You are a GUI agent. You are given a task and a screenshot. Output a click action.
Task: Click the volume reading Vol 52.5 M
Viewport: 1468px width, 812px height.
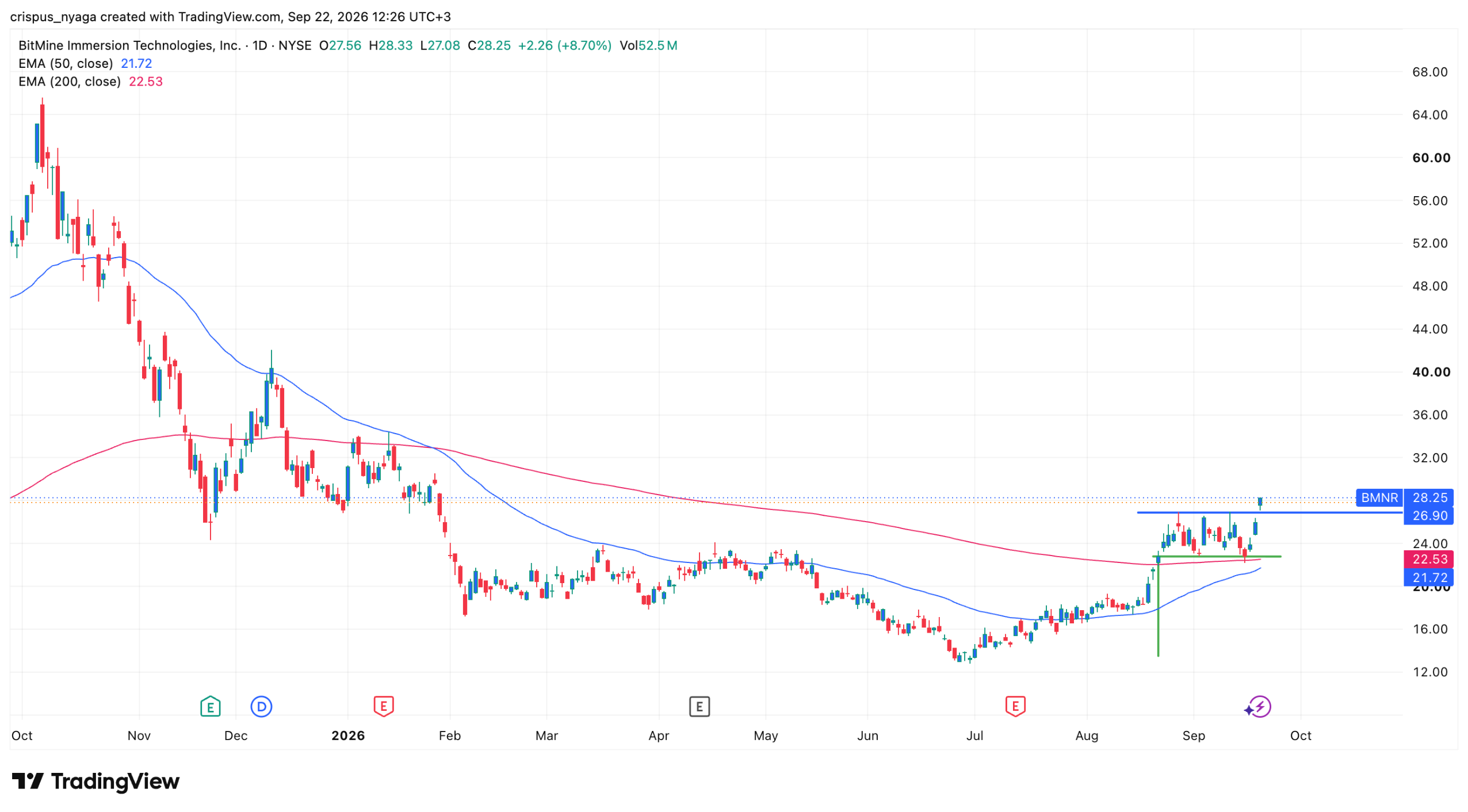(x=648, y=45)
